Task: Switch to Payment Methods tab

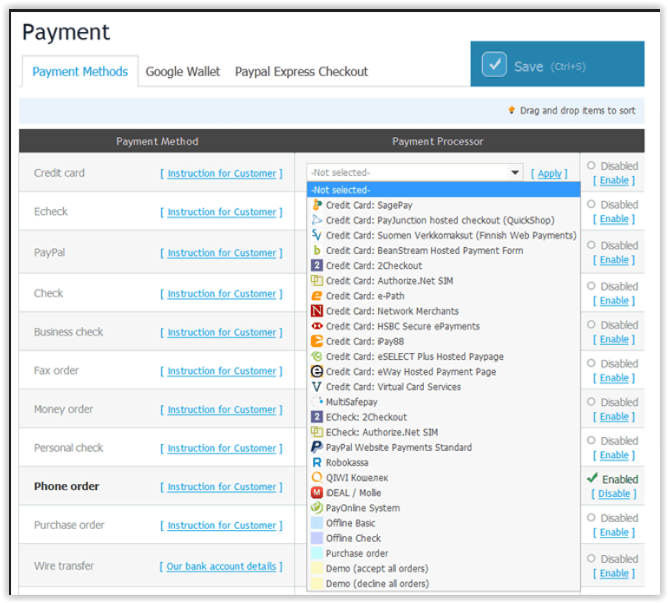Action: point(80,71)
